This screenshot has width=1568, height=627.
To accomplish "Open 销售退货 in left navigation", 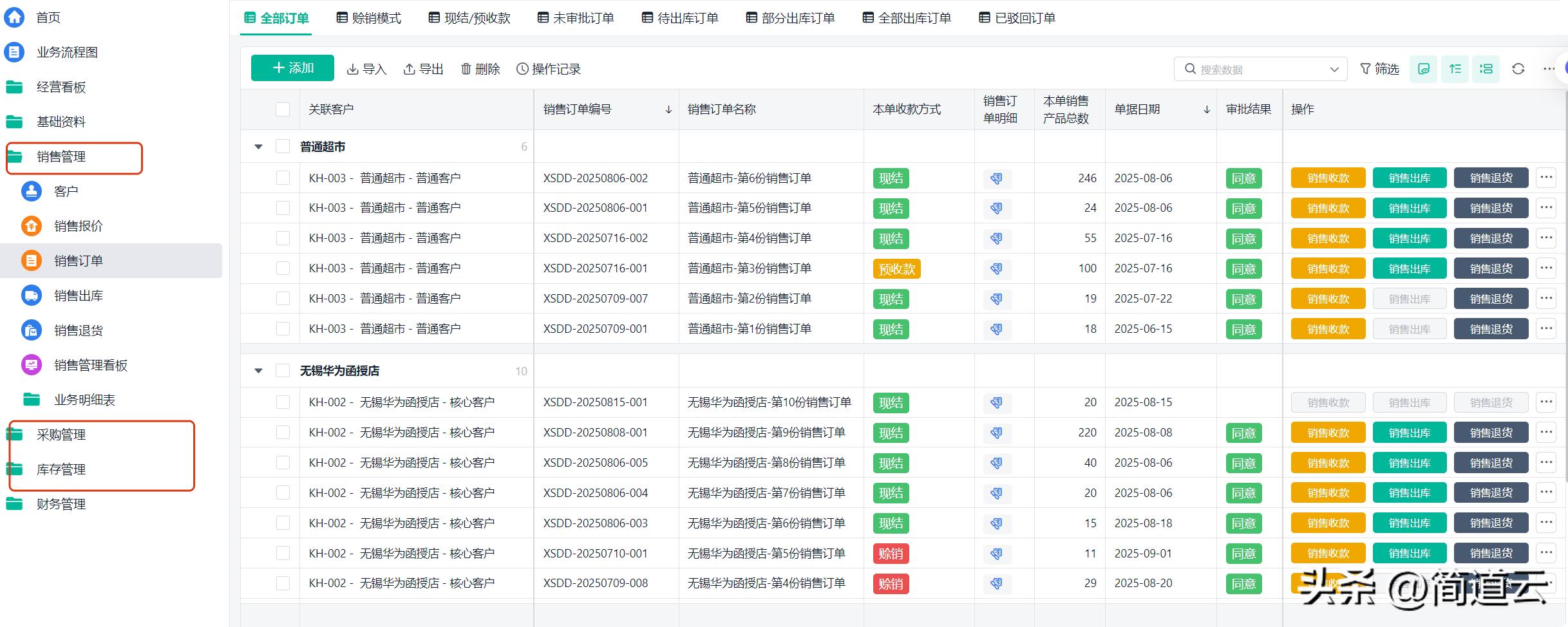I will tap(77, 330).
